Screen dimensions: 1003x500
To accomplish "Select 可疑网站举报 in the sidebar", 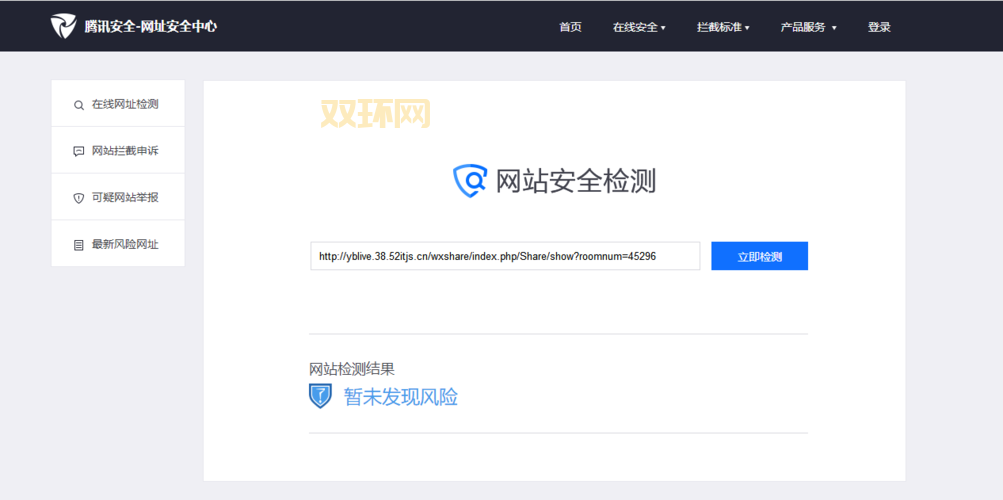I will 118,197.
